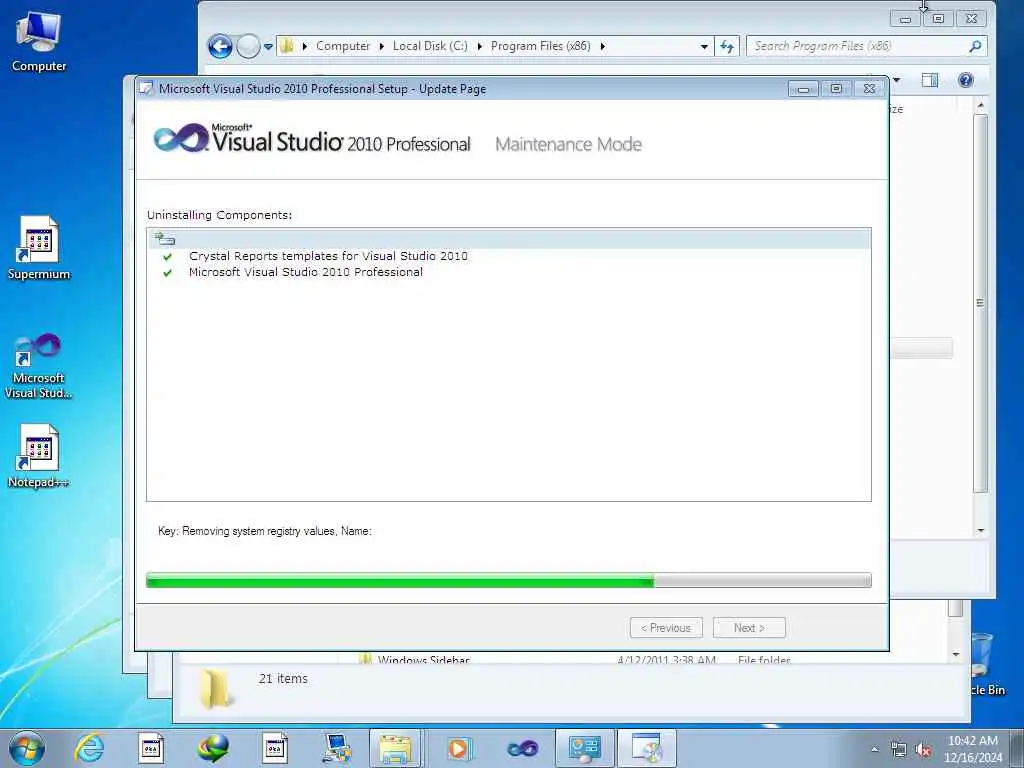Click the green uninstall progress bar
This screenshot has height=768, width=1024.
(x=509, y=580)
